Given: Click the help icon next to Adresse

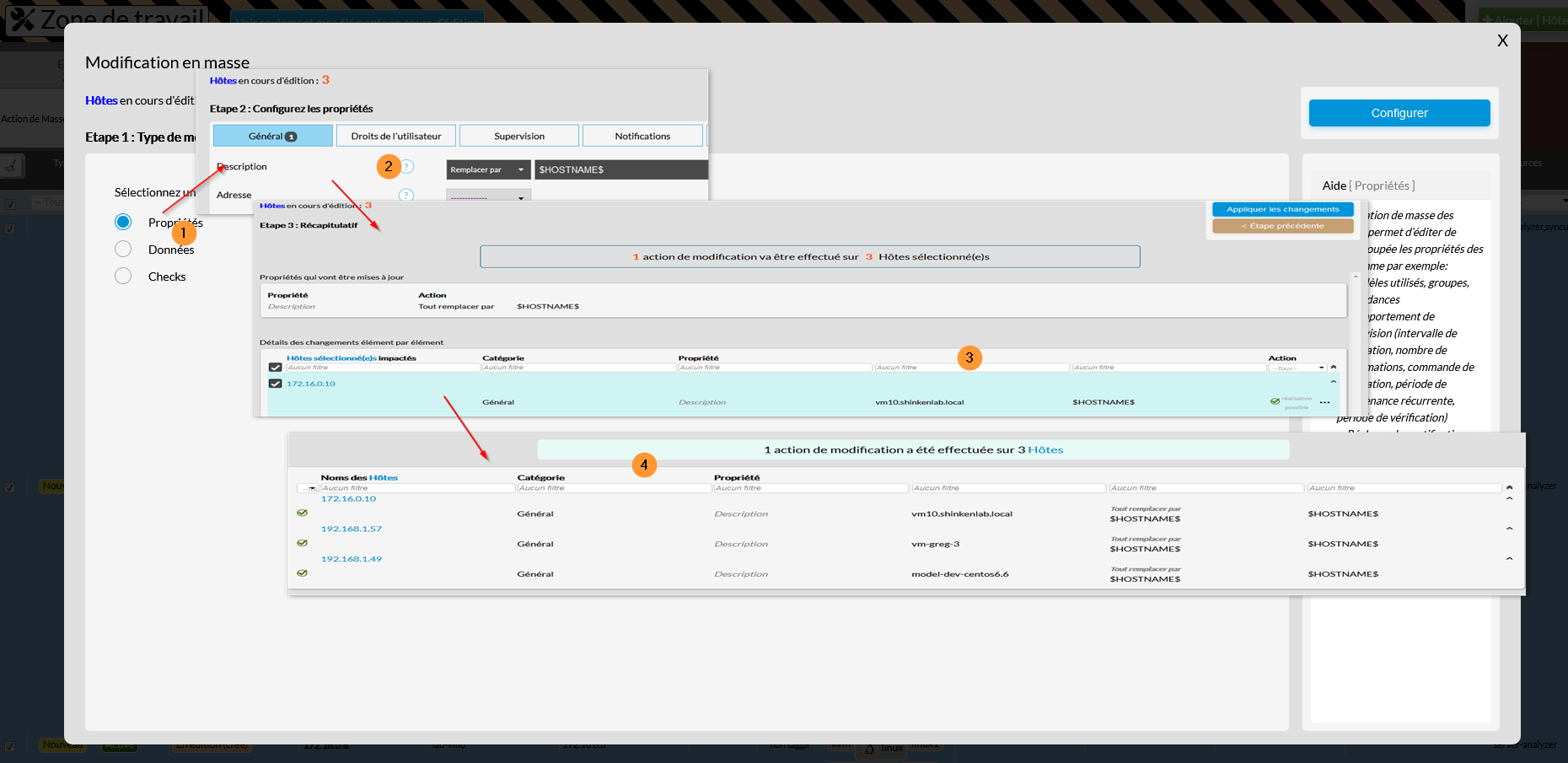Looking at the screenshot, I should [x=406, y=195].
